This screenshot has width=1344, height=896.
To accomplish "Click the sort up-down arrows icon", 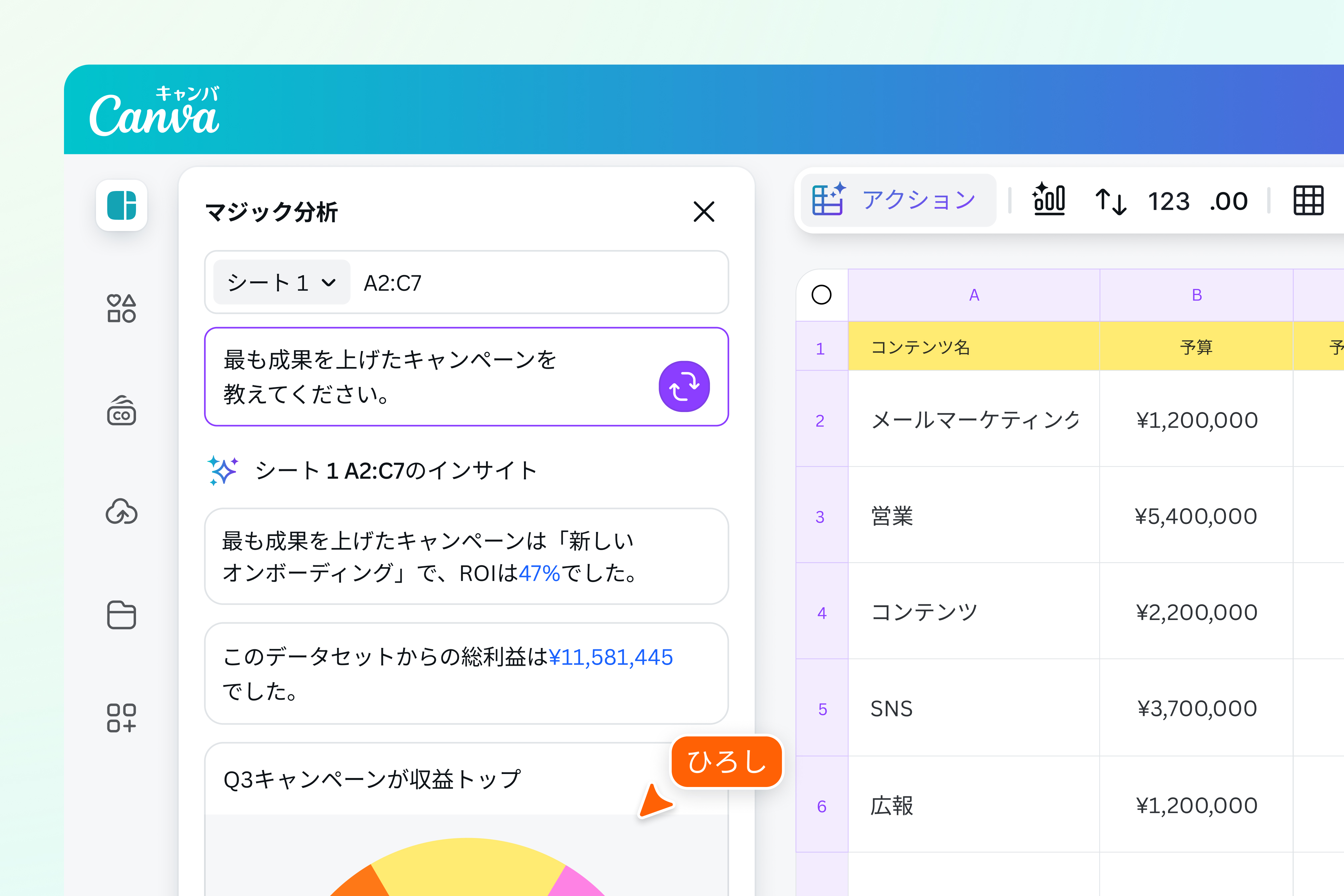I will 1110,201.
